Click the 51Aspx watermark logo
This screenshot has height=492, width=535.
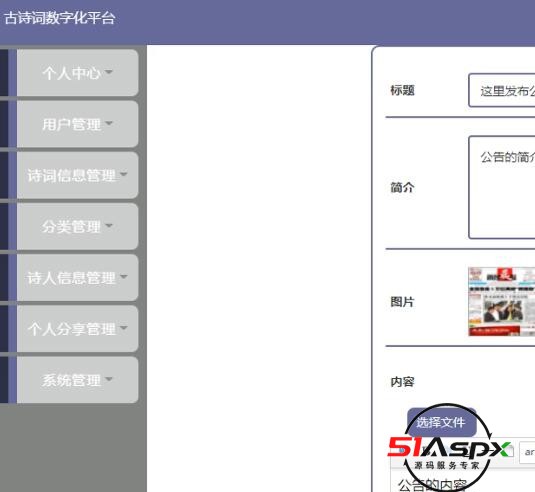click(x=448, y=448)
